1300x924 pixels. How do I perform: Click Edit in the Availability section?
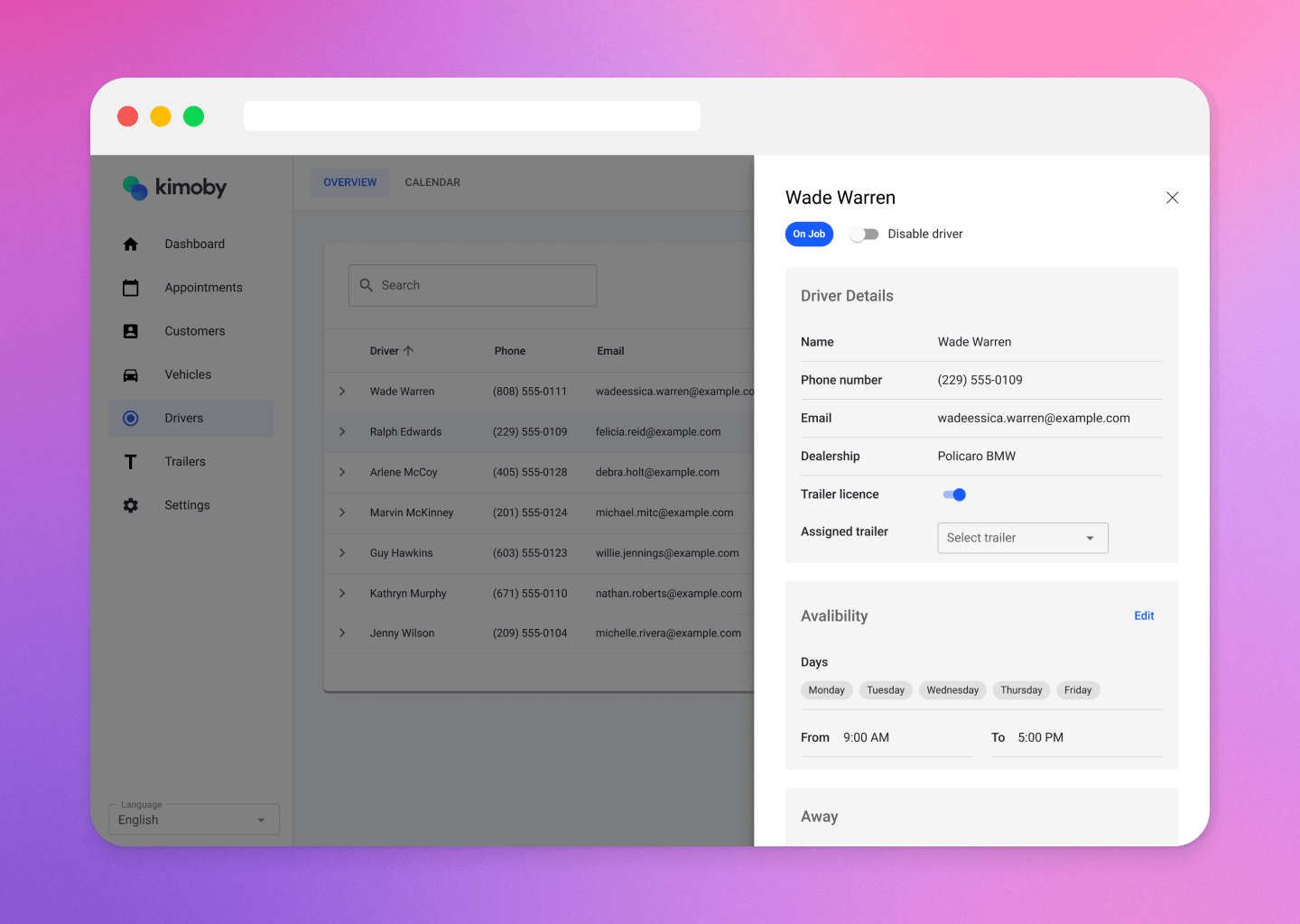pyautogui.click(x=1144, y=615)
